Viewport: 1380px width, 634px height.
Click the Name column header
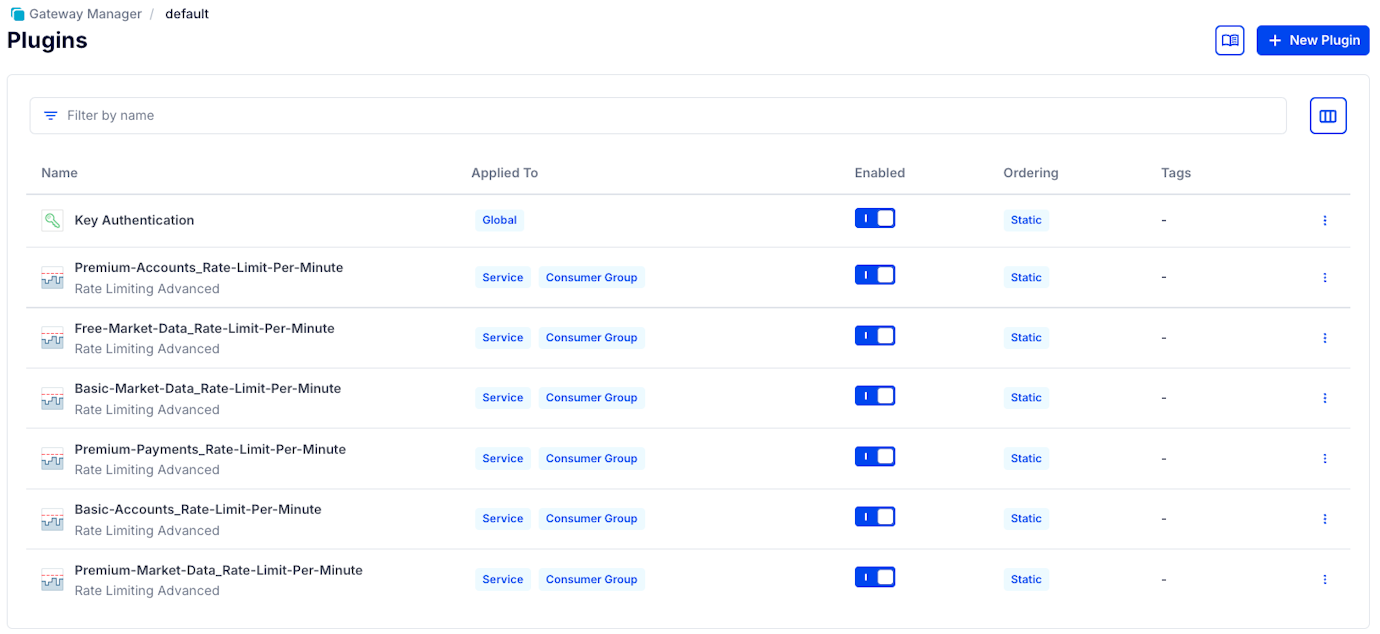(59, 172)
